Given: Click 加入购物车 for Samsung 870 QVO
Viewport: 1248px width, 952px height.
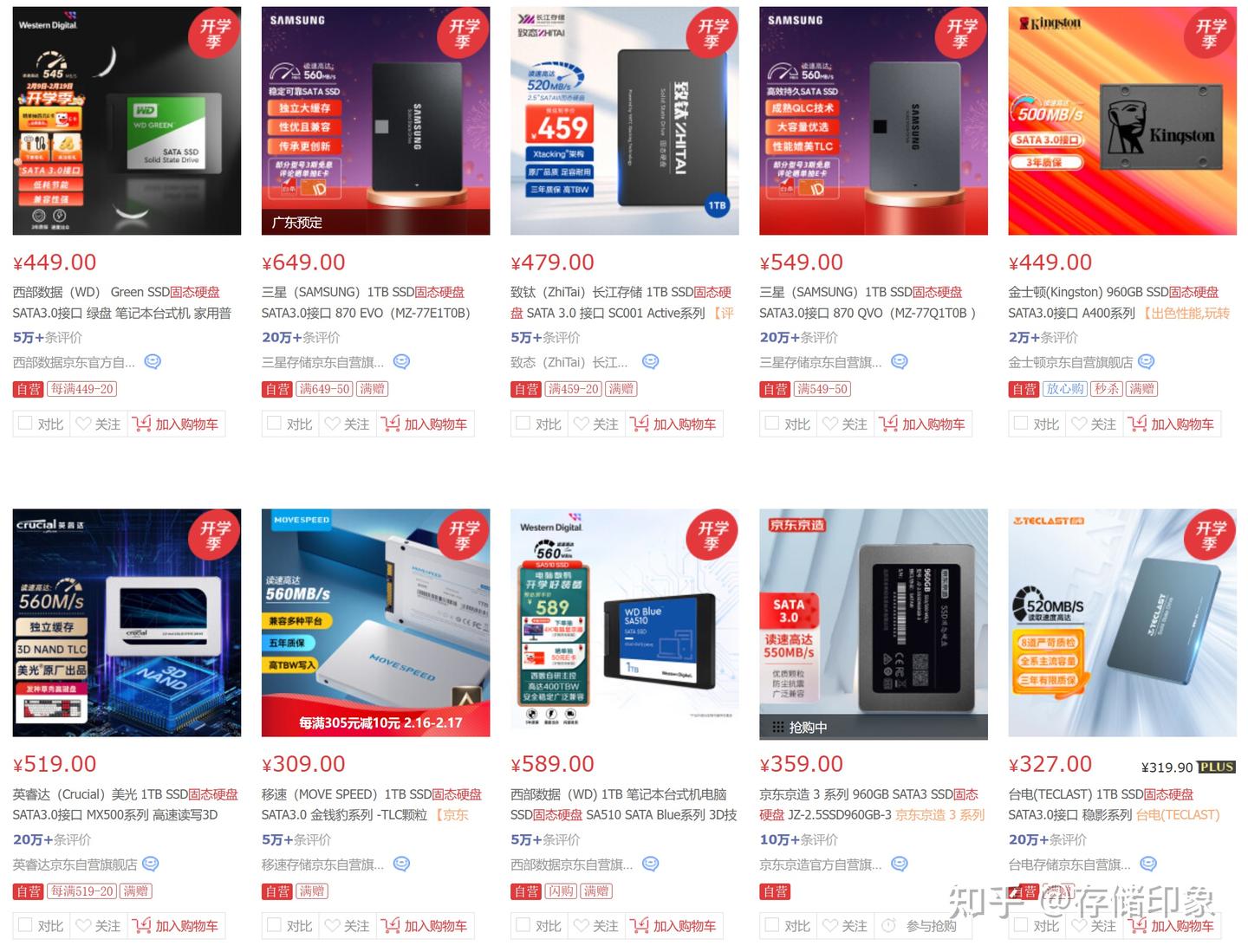Looking at the screenshot, I should [x=924, y=424].
